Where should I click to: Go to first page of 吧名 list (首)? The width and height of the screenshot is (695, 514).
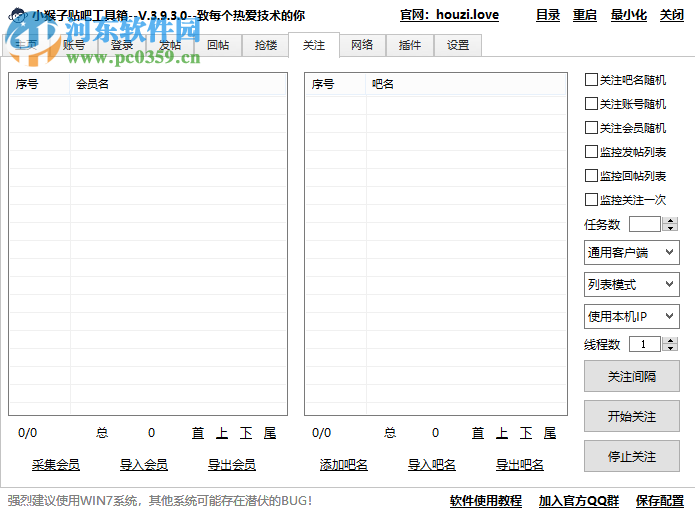pos(478,432)
